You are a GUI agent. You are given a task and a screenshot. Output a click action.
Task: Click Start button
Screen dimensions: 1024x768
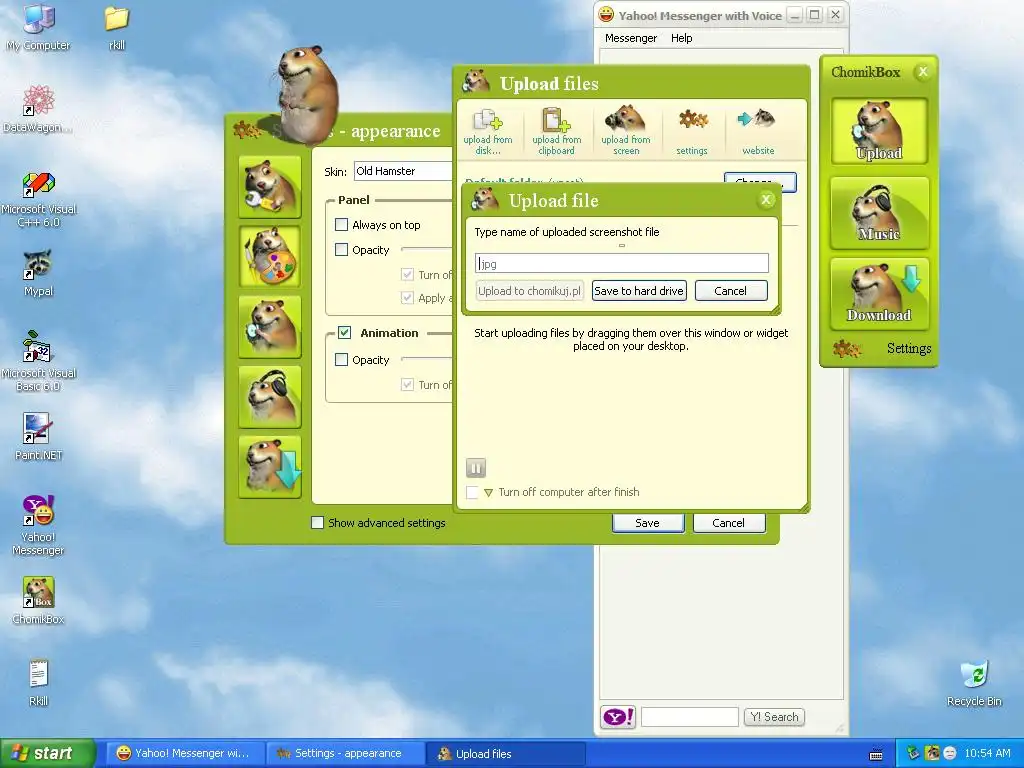[x=47, y=754]
